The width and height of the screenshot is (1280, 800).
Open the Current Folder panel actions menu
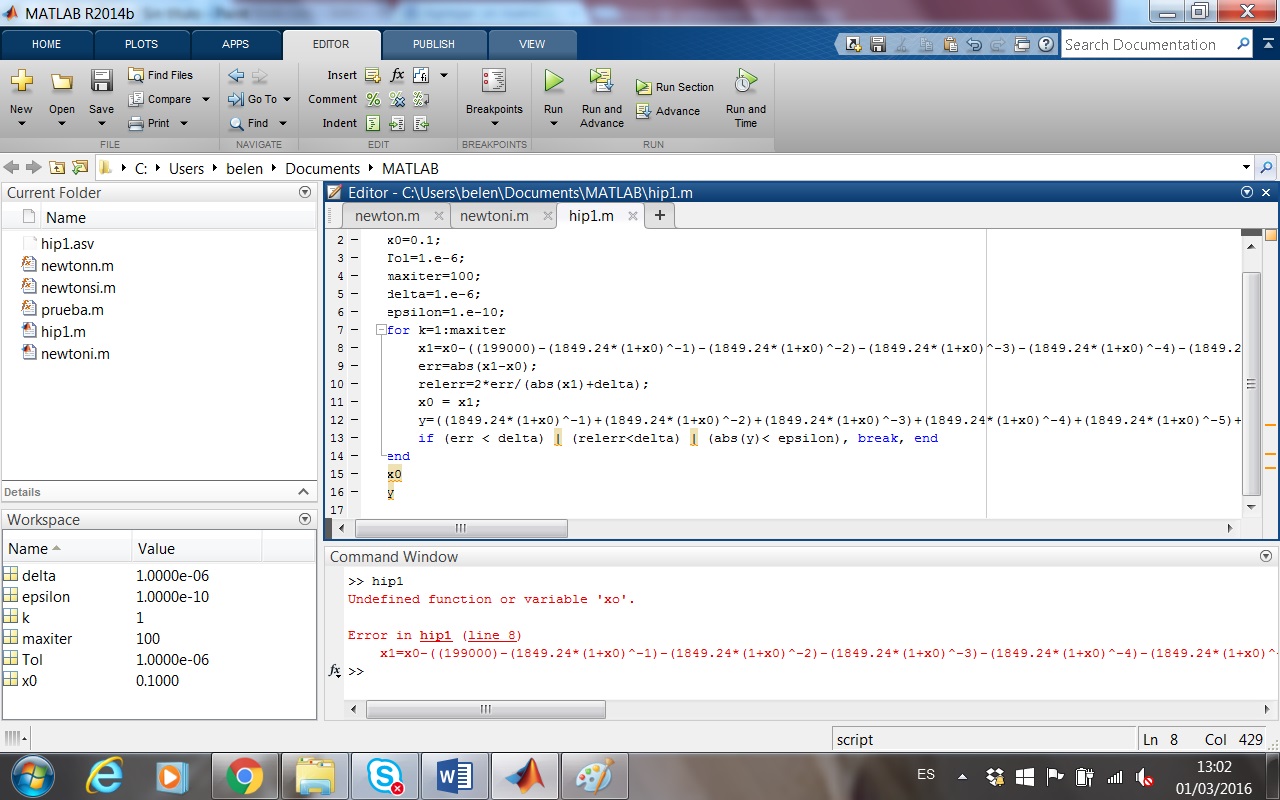click(x=305, y=192)
